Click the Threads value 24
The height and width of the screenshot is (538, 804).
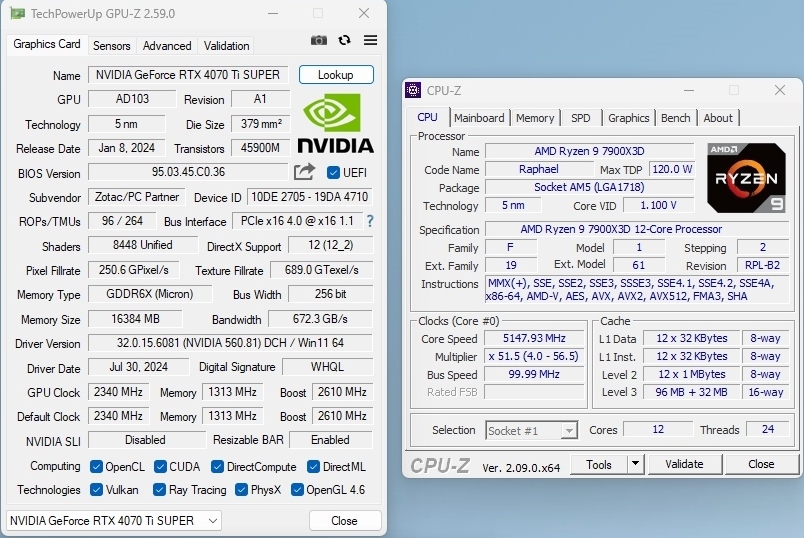click(768, 429)
